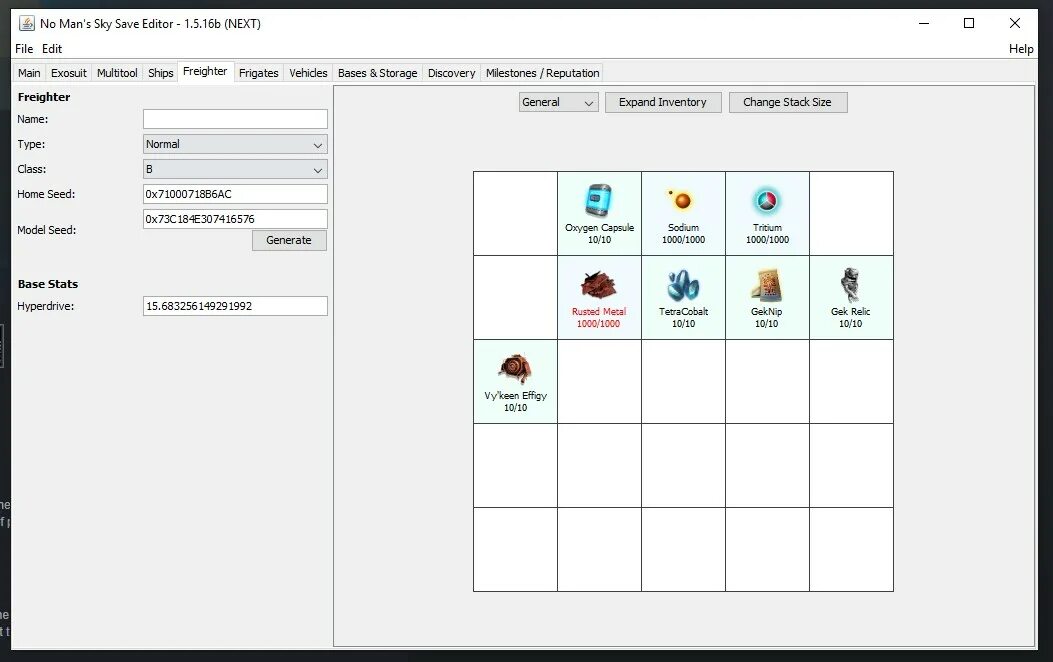Click the Model Seed label
Image resolution: width=1053 pixels, height=662 pixels.
(x=46, y=230)
